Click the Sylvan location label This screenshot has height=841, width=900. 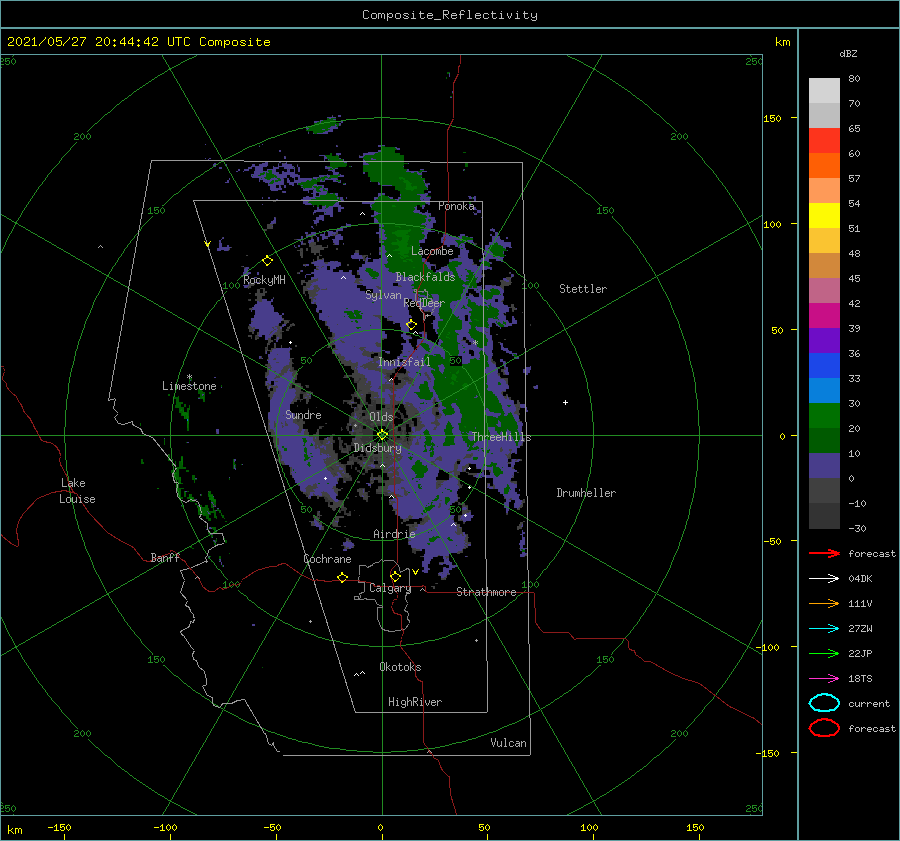point(383,295)
